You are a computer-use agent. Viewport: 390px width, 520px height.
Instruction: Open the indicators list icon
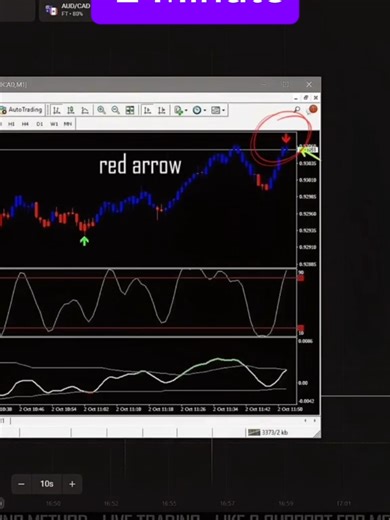[179, 110]
